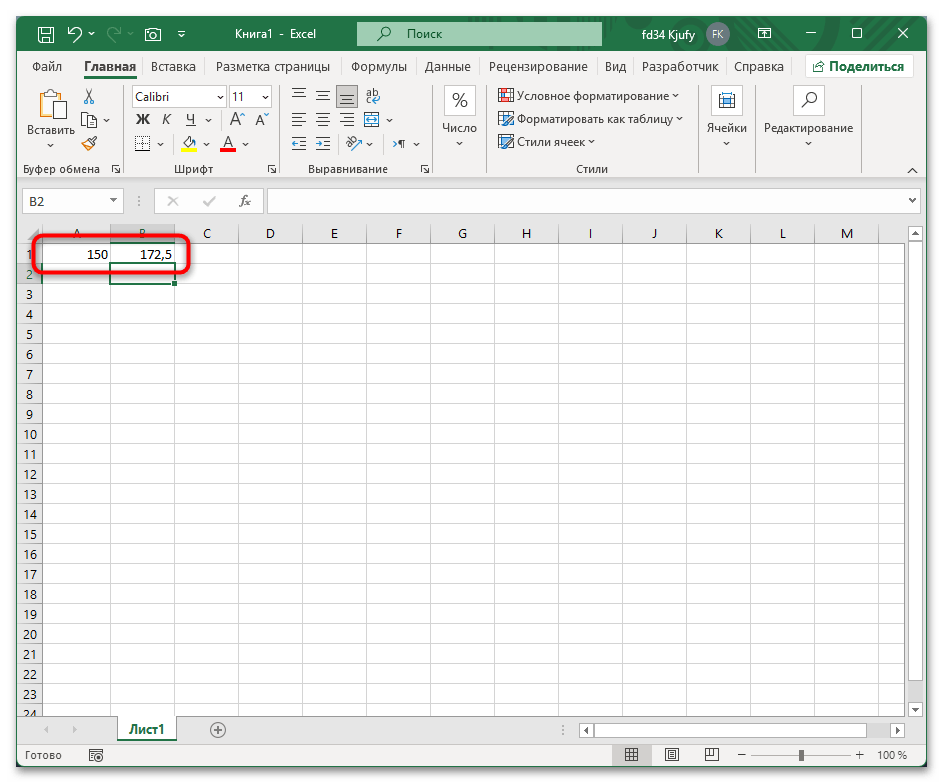This screenshot has height=783, width=943.
Task: Open Число number format group
Action: click(459, 117)
